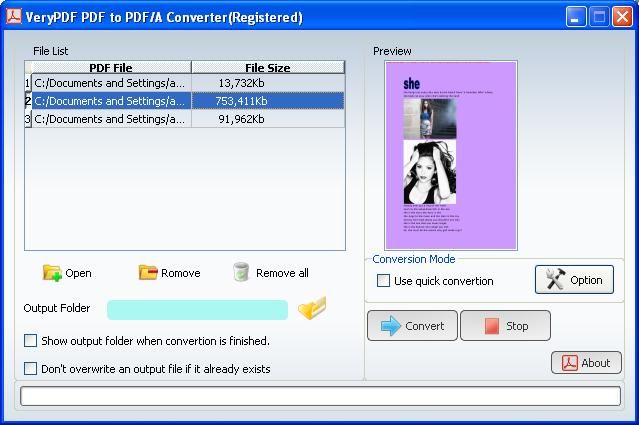Check Don't overwrite an output file option
Screen dimensions: 639x425
coord(31,369)
